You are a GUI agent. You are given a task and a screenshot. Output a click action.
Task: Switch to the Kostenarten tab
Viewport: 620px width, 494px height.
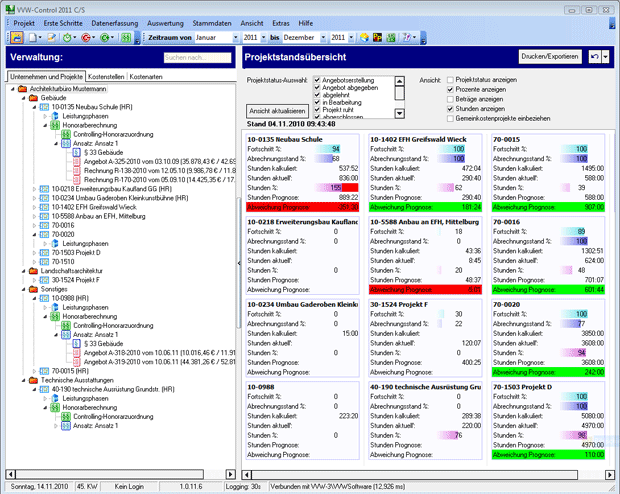[146, 77]
